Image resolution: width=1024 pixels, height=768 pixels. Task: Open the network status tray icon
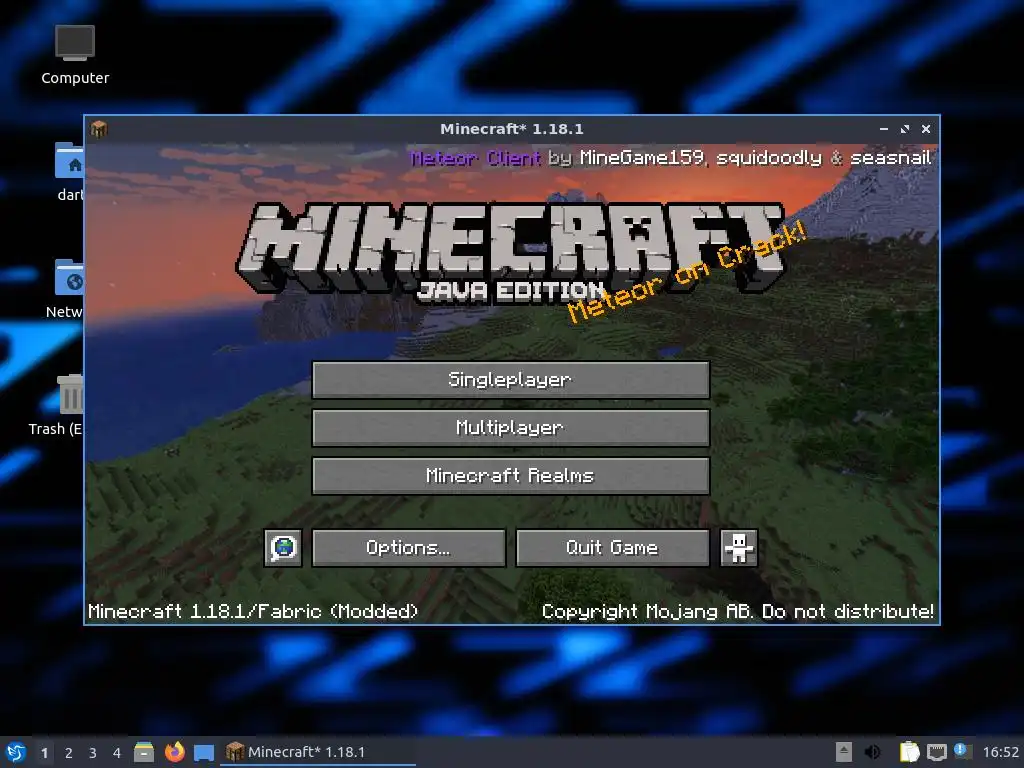point(936,752)
